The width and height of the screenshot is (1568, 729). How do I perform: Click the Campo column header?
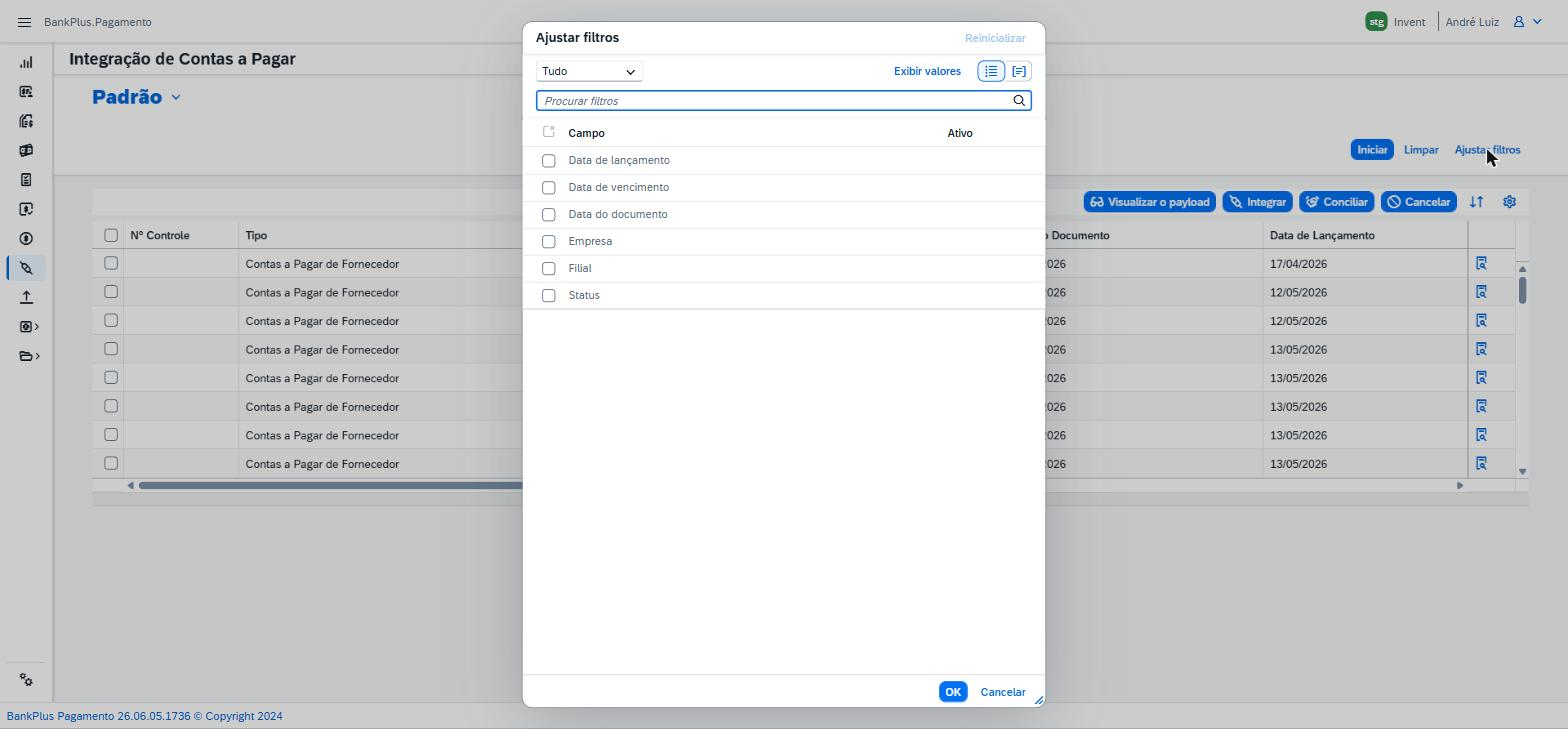point(586,133)
